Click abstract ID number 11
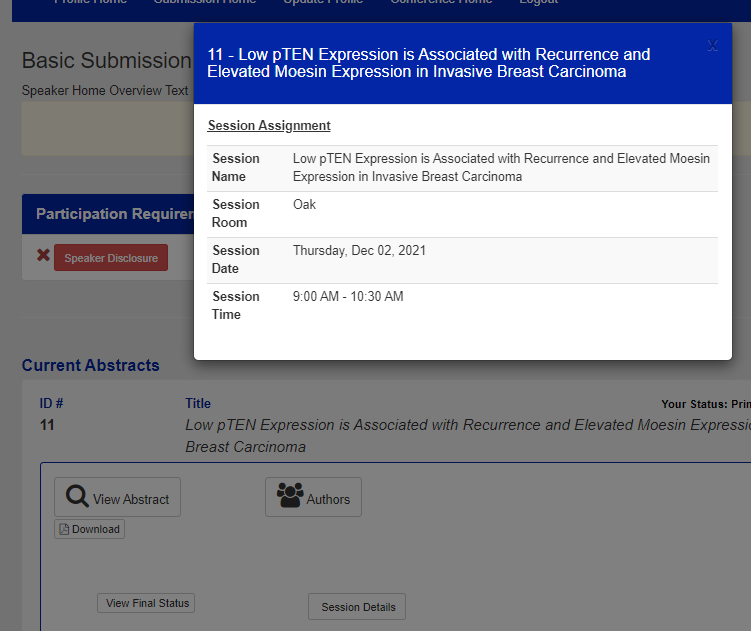751x631 pixels. [x=47, y=425]
